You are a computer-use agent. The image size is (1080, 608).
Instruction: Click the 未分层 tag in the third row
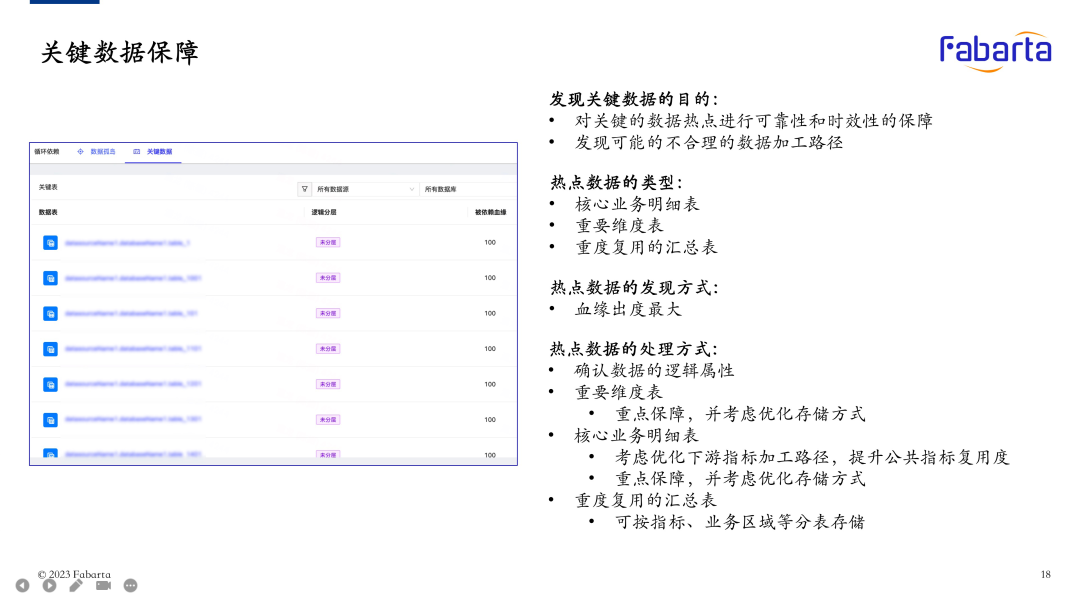328,313
